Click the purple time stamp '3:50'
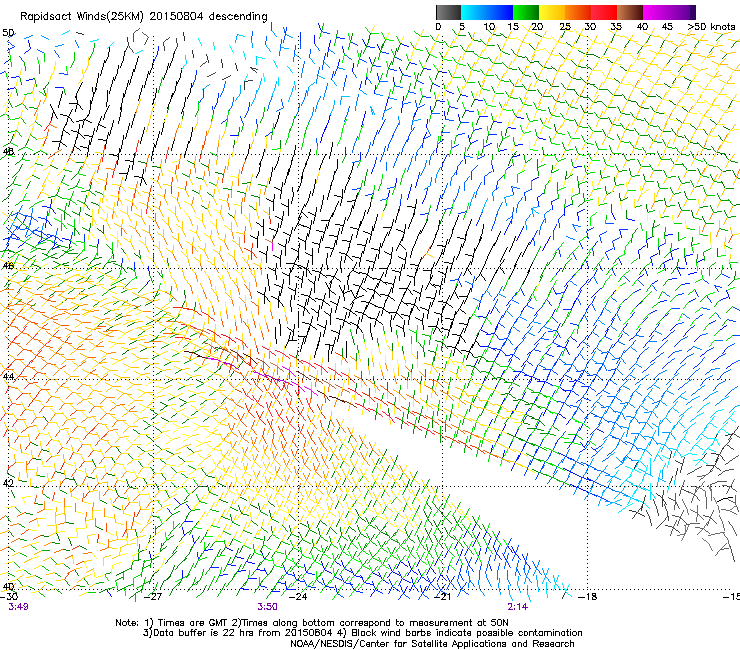Screen dimensions: 740x650 (x=267, y=607)
